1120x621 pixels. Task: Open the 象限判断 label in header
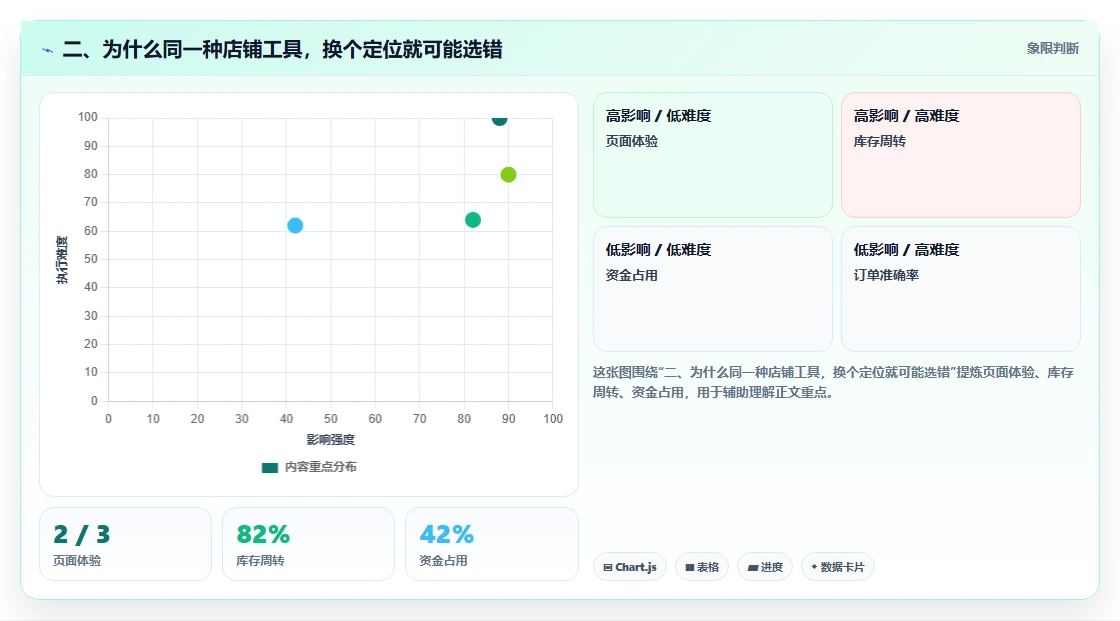click(x=1052, y=48)
